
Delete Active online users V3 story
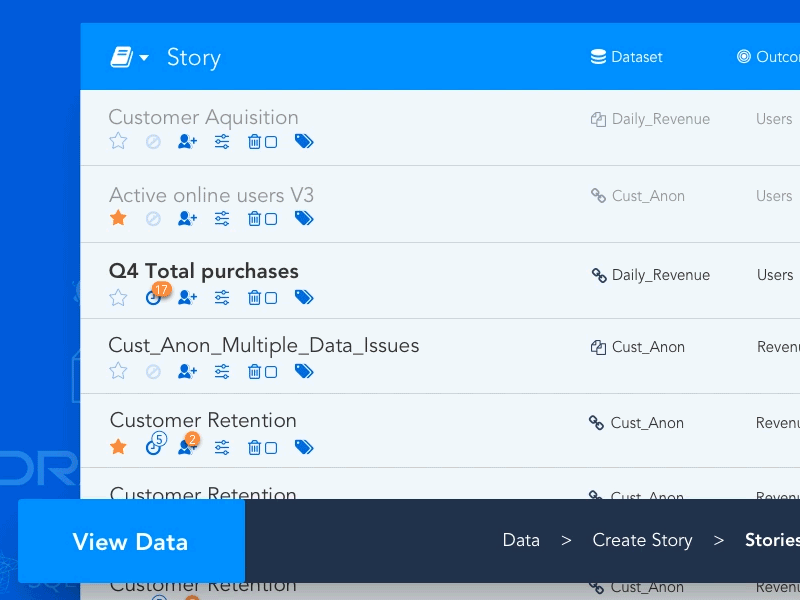pos(254,219)
